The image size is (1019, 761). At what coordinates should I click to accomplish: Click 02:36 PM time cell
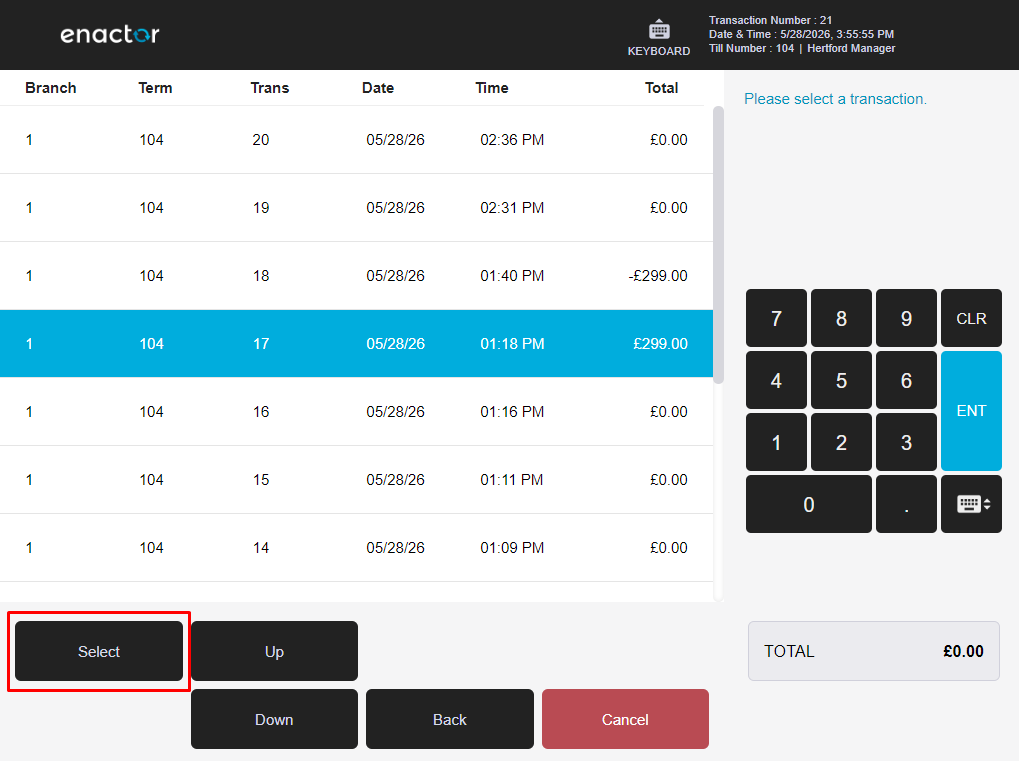tap(512, 140)
